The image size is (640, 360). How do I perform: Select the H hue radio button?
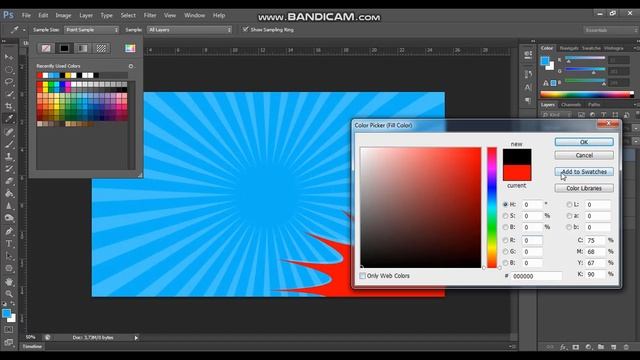[506, 204]
